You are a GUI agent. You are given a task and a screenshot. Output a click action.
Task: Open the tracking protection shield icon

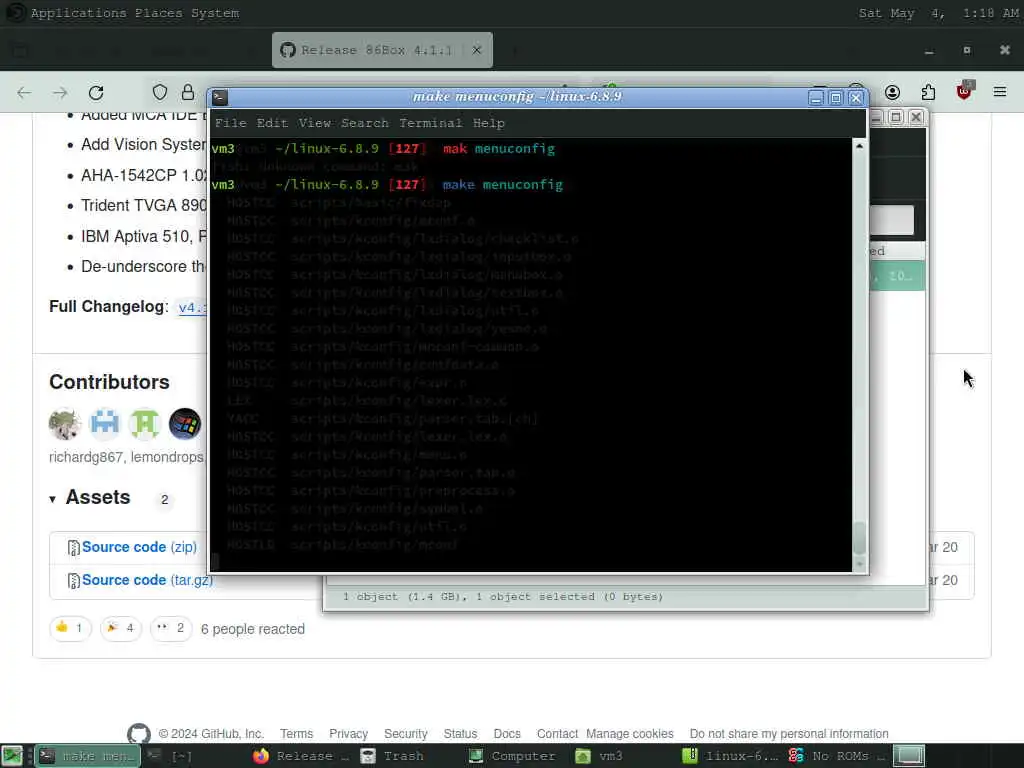tap(160, 92)
